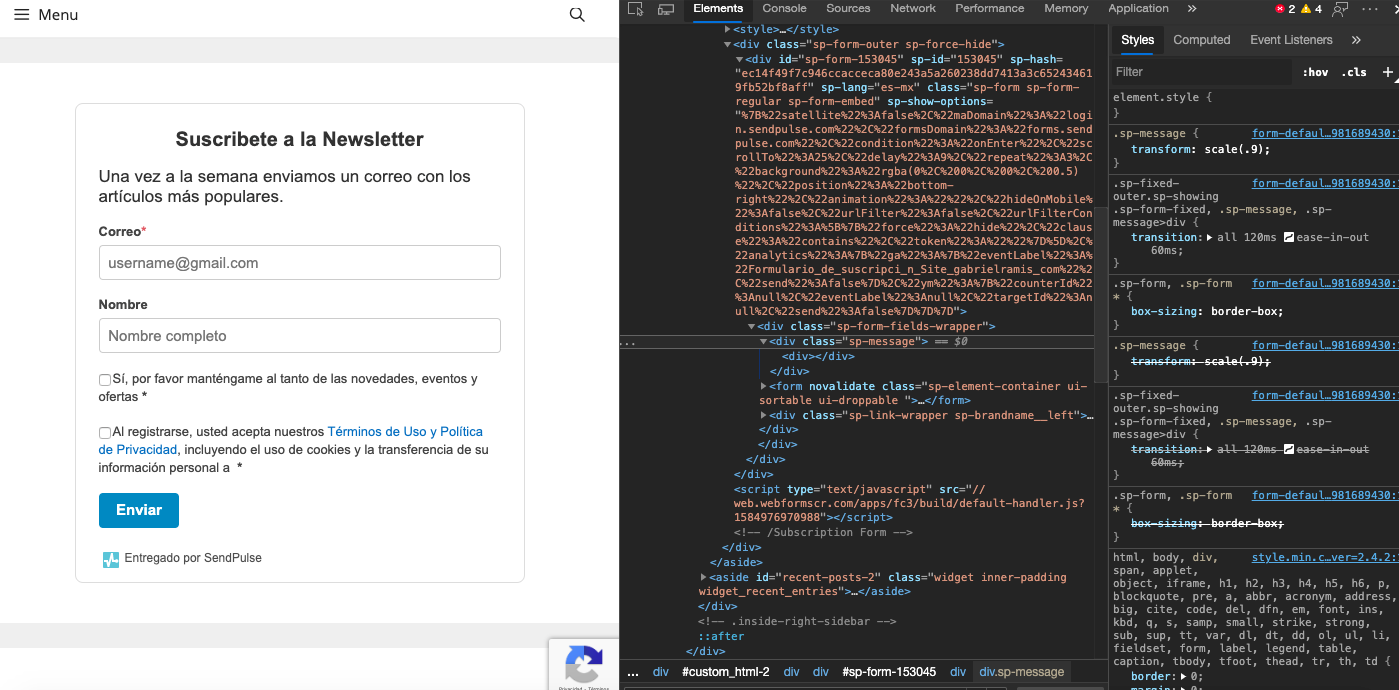Viewport: 1399px width, 690px height.
Task: Toggle the device toolbar icon
Action: coord(666,9)
